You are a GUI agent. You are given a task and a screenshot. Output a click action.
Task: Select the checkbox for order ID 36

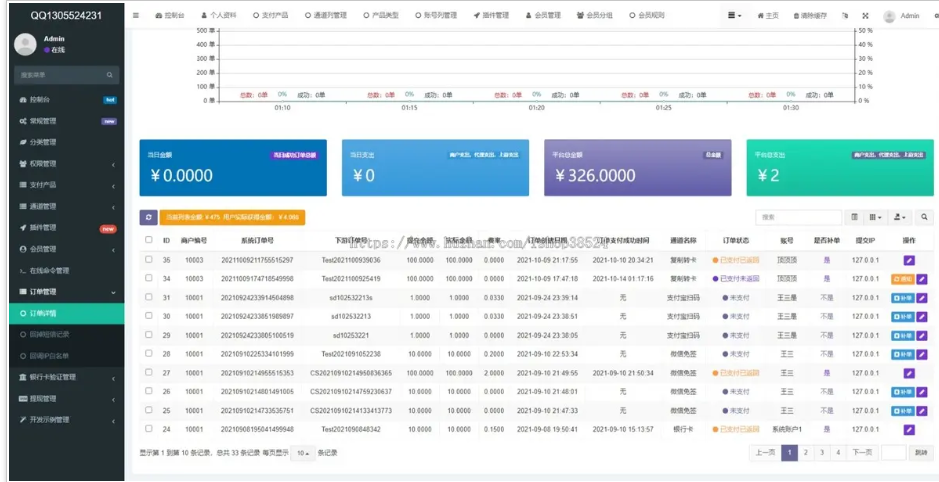[x=149, y=260]
